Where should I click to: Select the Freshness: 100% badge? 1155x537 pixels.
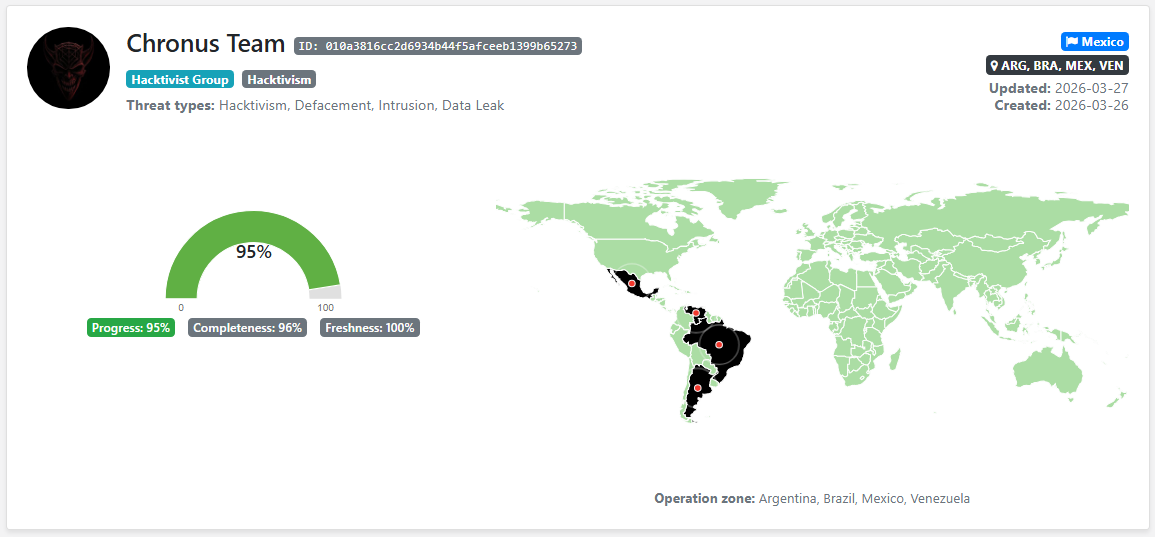point(369,328)
